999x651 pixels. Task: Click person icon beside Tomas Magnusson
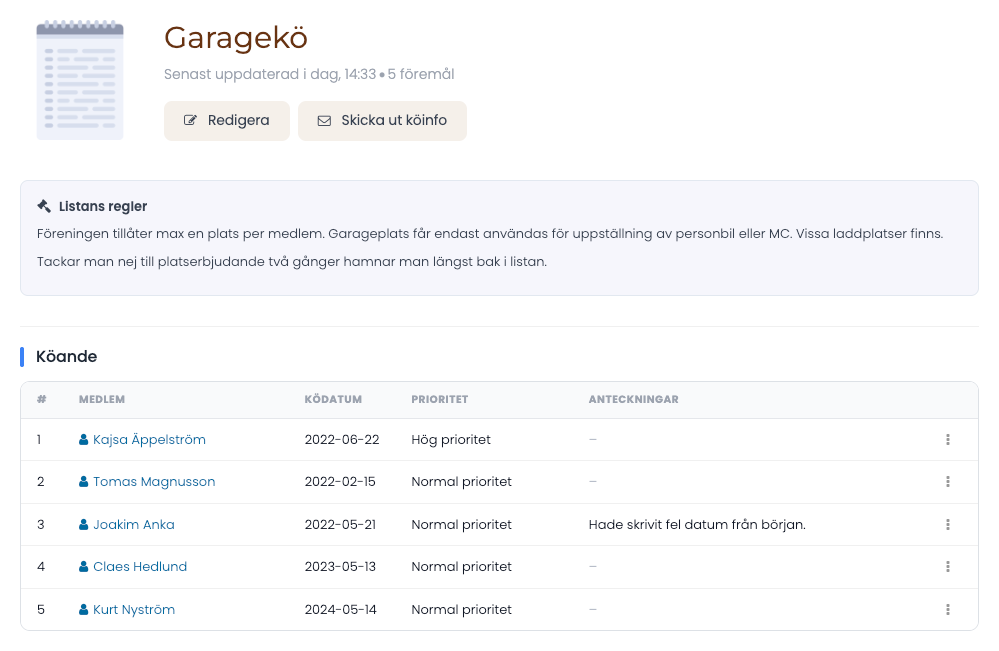[83, 482]
